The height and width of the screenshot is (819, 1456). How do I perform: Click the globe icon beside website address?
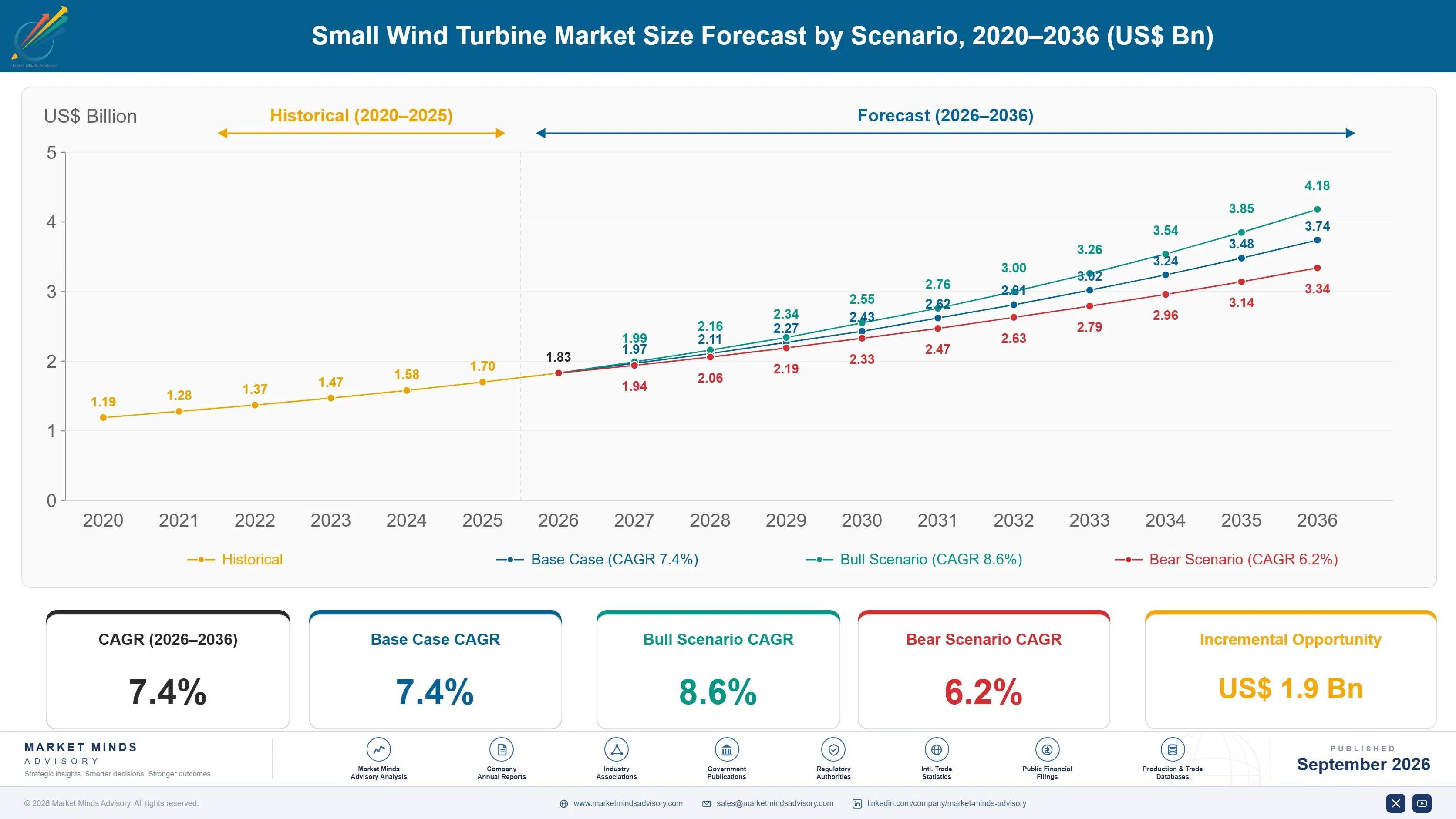click(563, 804)
